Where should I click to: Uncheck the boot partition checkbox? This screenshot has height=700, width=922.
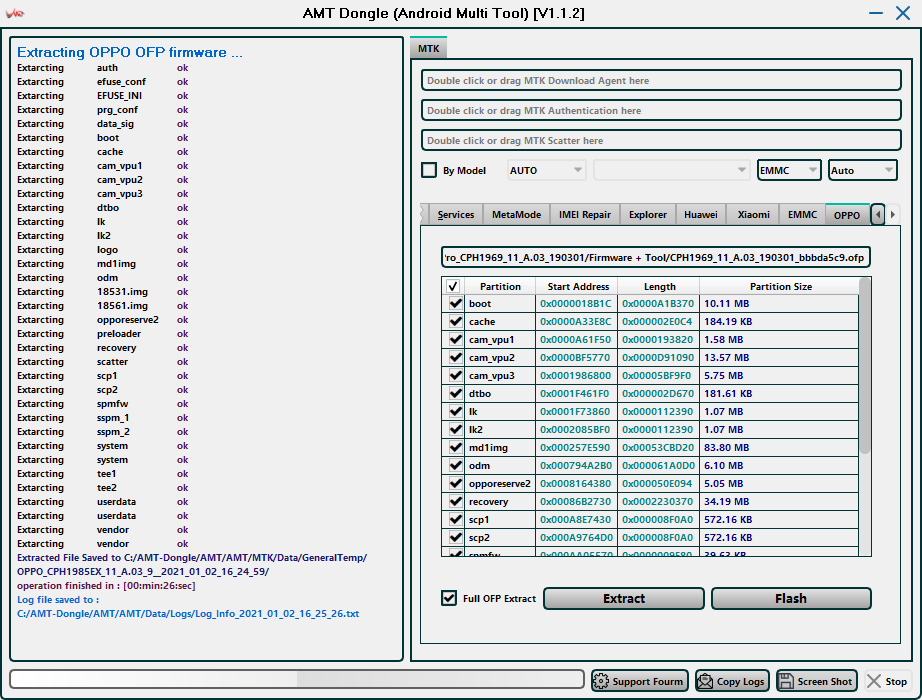455,304
